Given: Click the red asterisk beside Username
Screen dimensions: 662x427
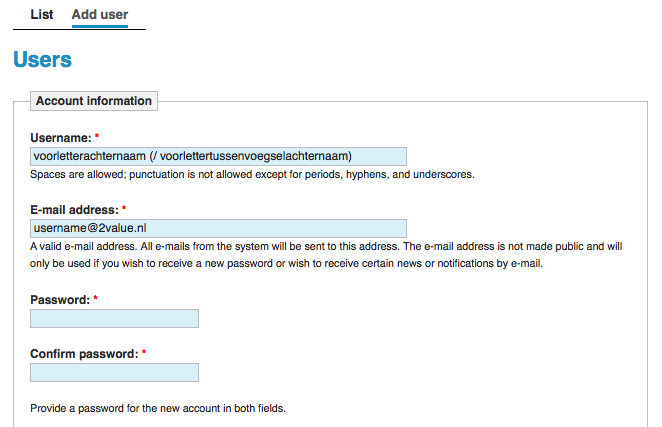Looking at the screenshot, I should (97, 136).
